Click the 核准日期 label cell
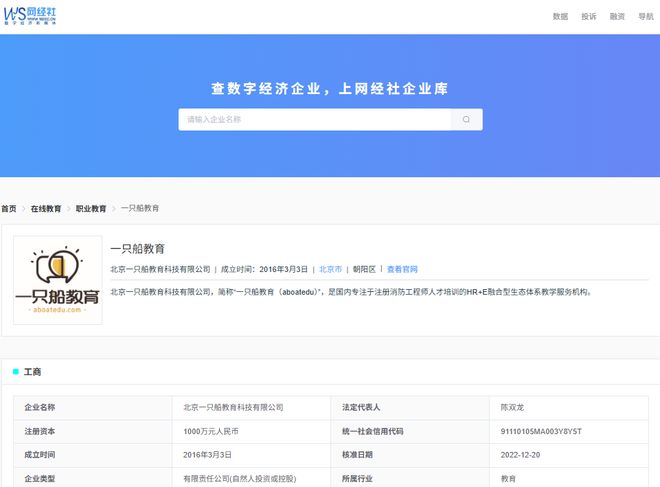This screenshot has height=487, width=660. (x=410, y=455)
